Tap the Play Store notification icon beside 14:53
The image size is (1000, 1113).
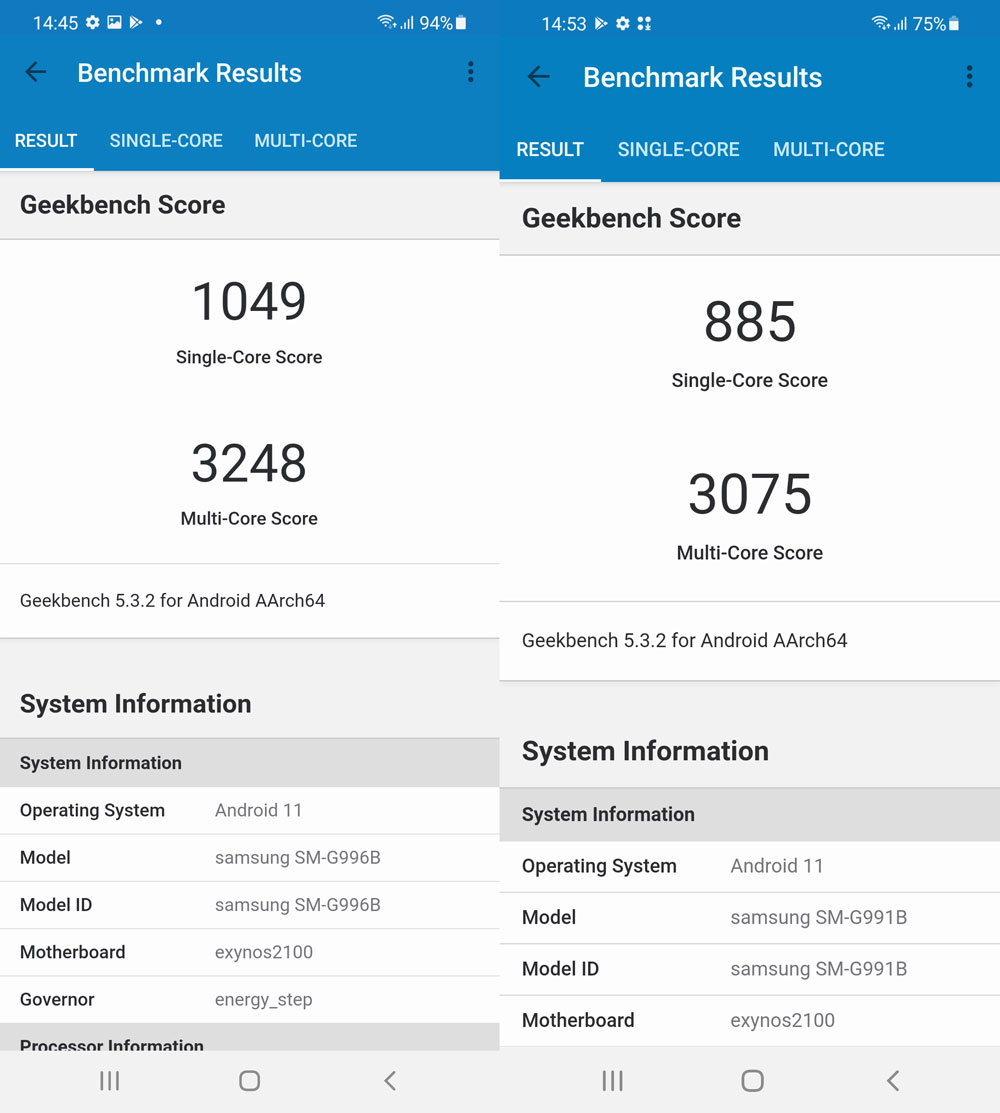[601, 23]
